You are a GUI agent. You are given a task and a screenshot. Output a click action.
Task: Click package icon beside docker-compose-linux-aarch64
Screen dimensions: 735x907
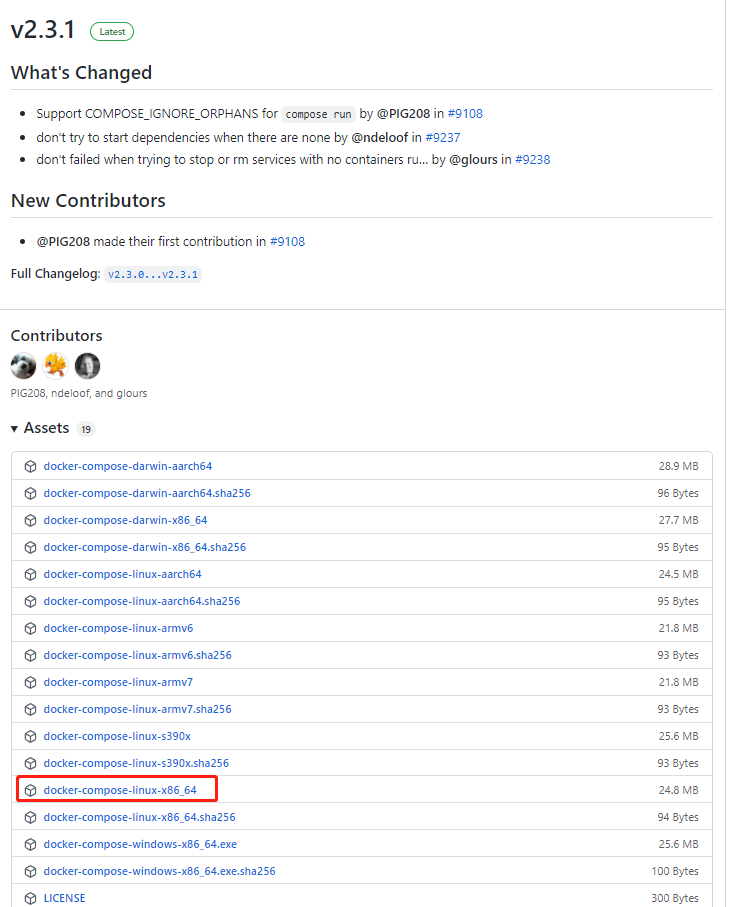[31, 574]
